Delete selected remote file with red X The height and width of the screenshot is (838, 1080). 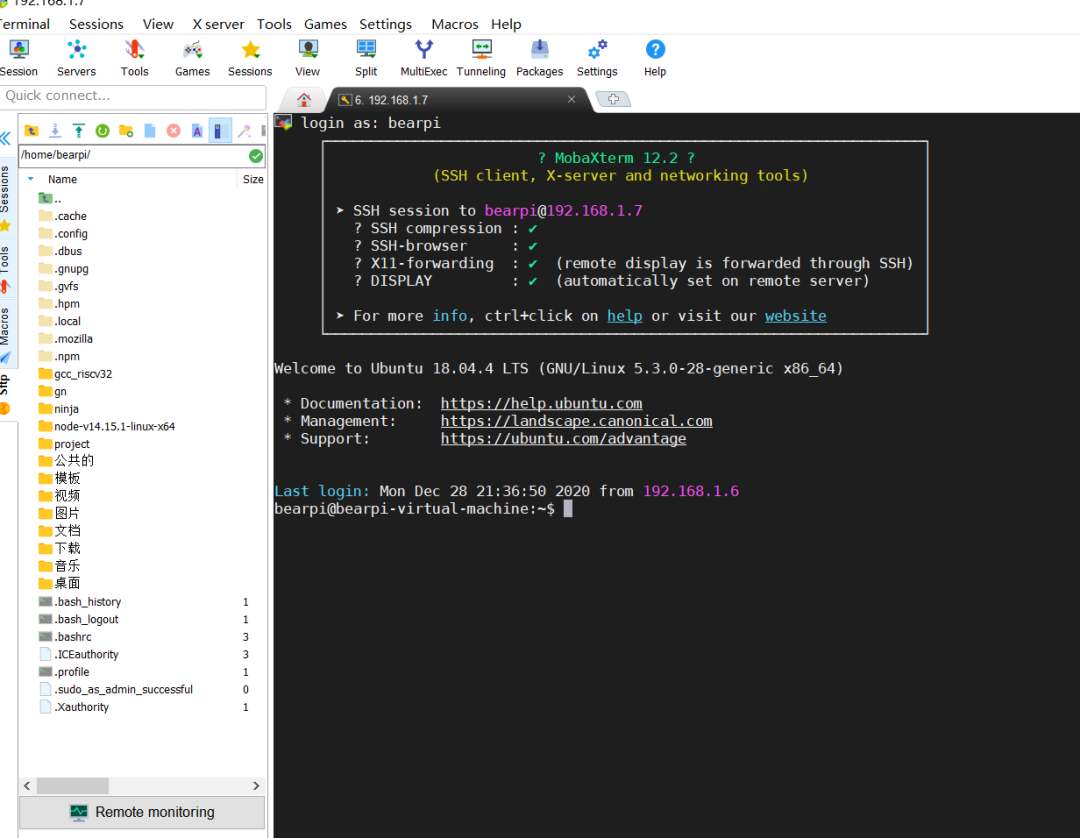coord(173,131)
